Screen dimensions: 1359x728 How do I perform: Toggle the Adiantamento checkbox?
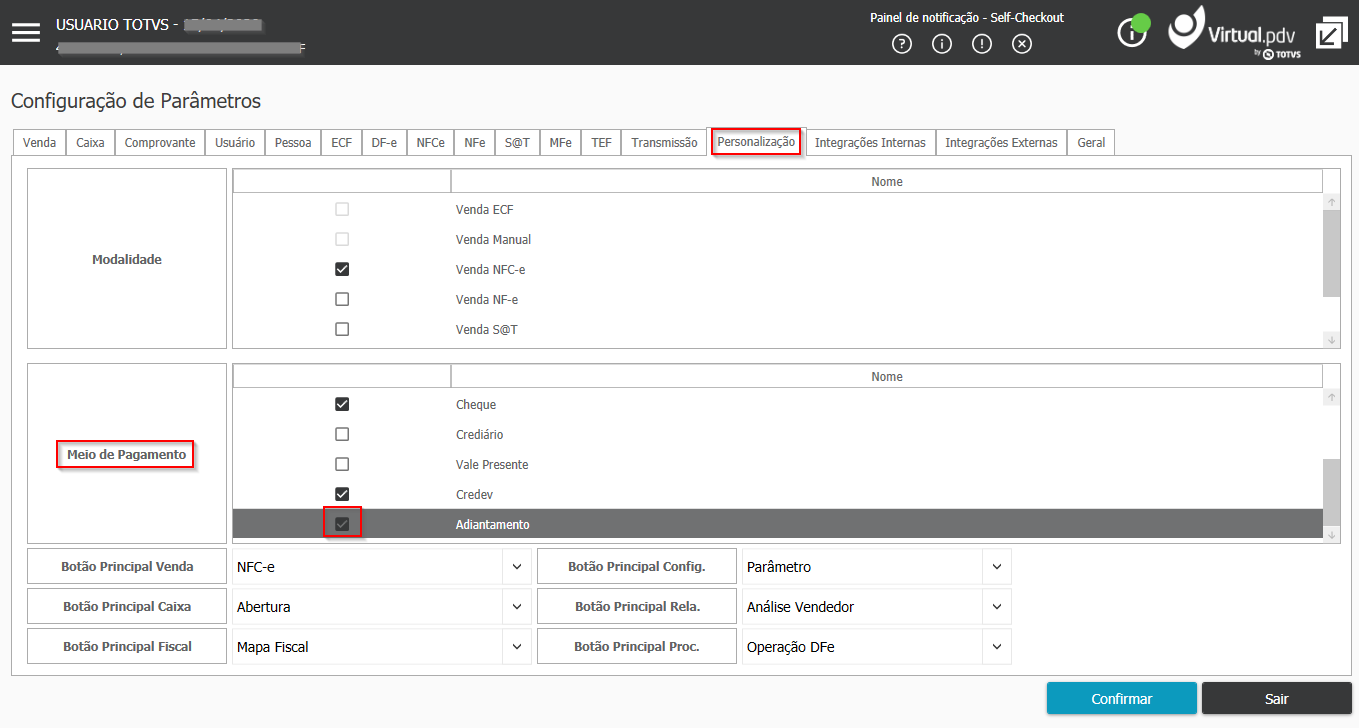[x=342, y=524]
